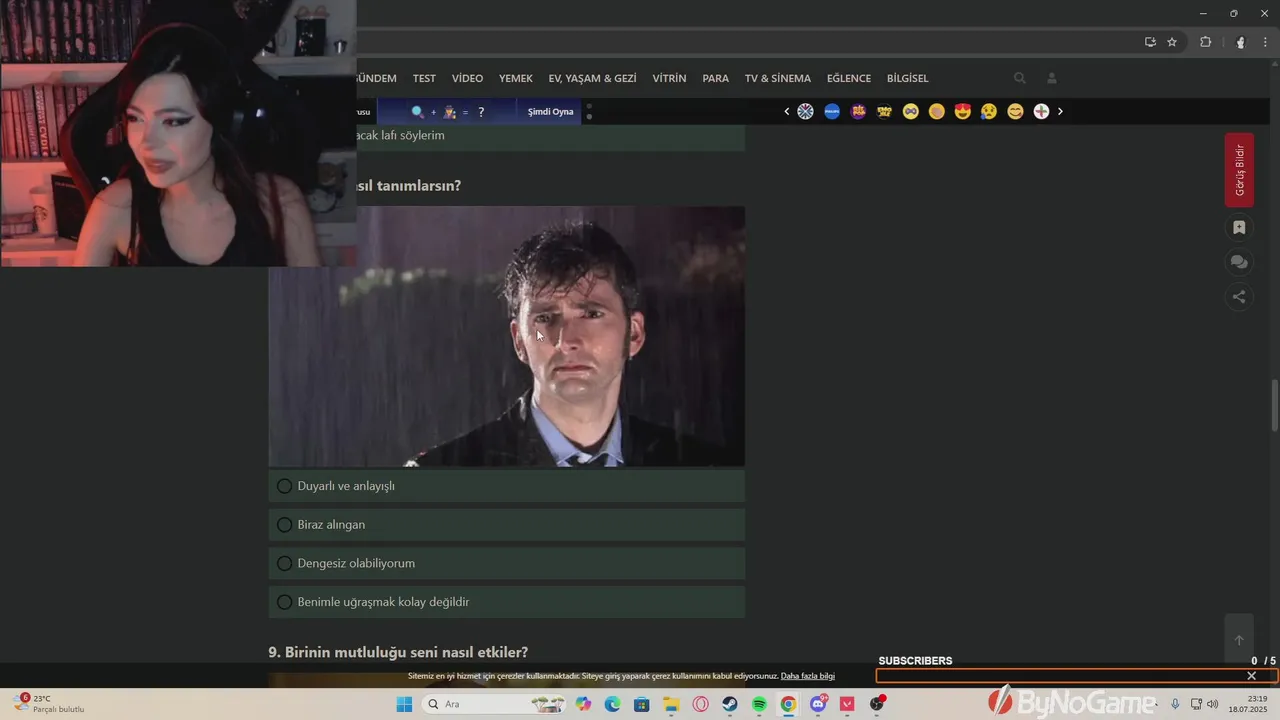Click the taskbar search box 'Ara'
Screen dimensions: 1280x720
click(494, 704)
